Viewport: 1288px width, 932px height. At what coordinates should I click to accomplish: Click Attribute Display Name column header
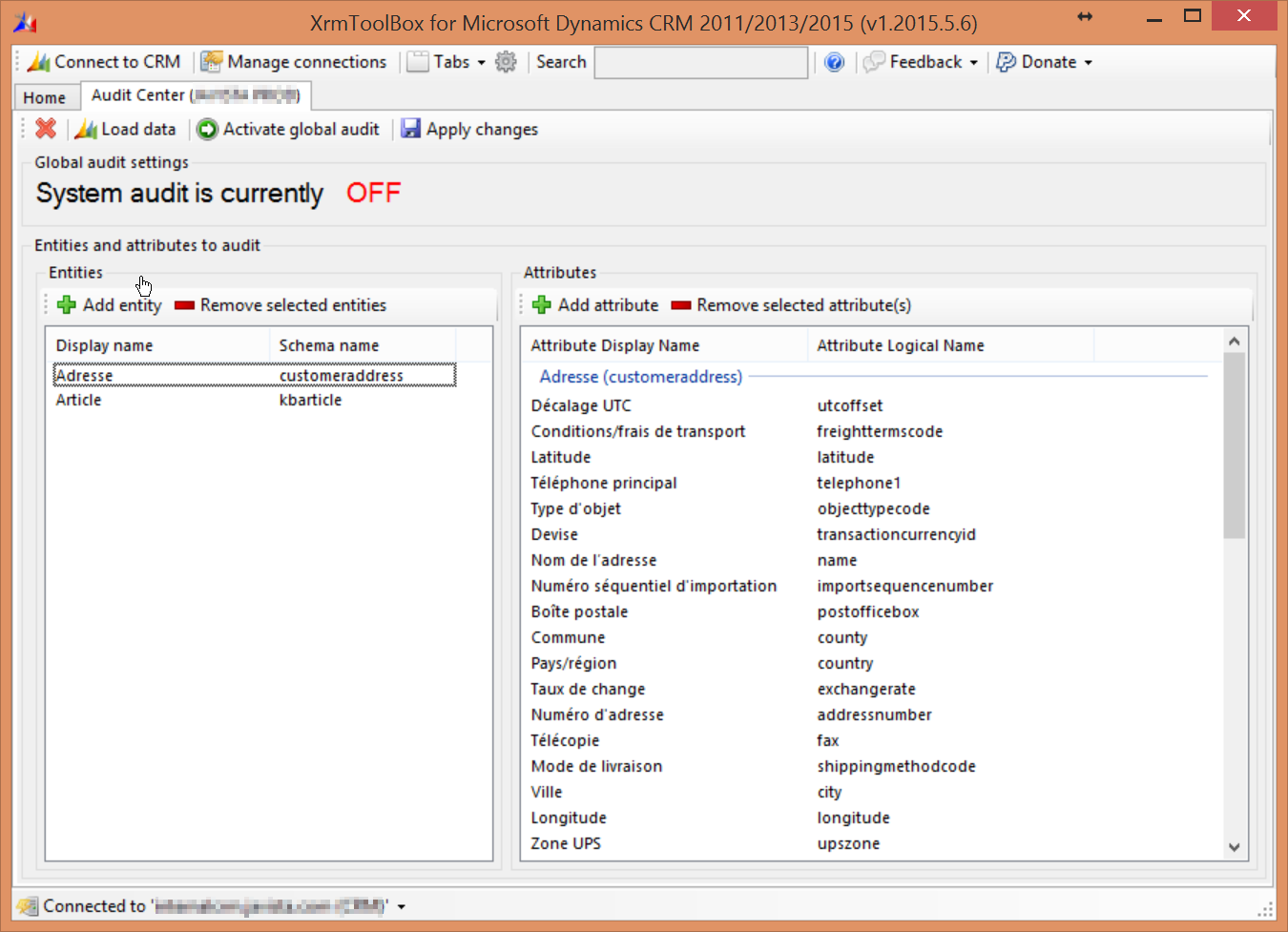tap(665, 345)
